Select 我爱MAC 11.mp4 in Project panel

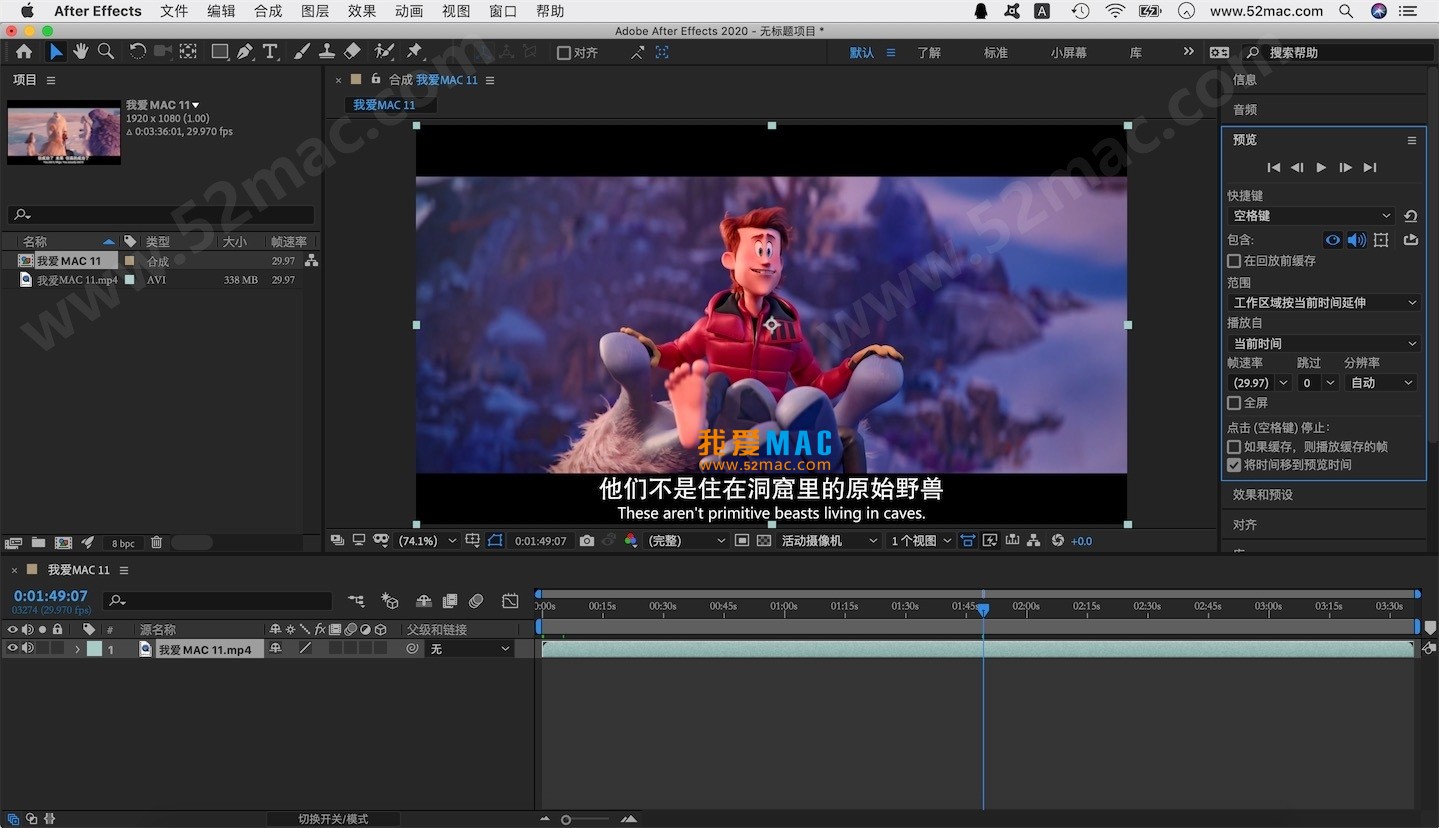click(x=77, y=280)
